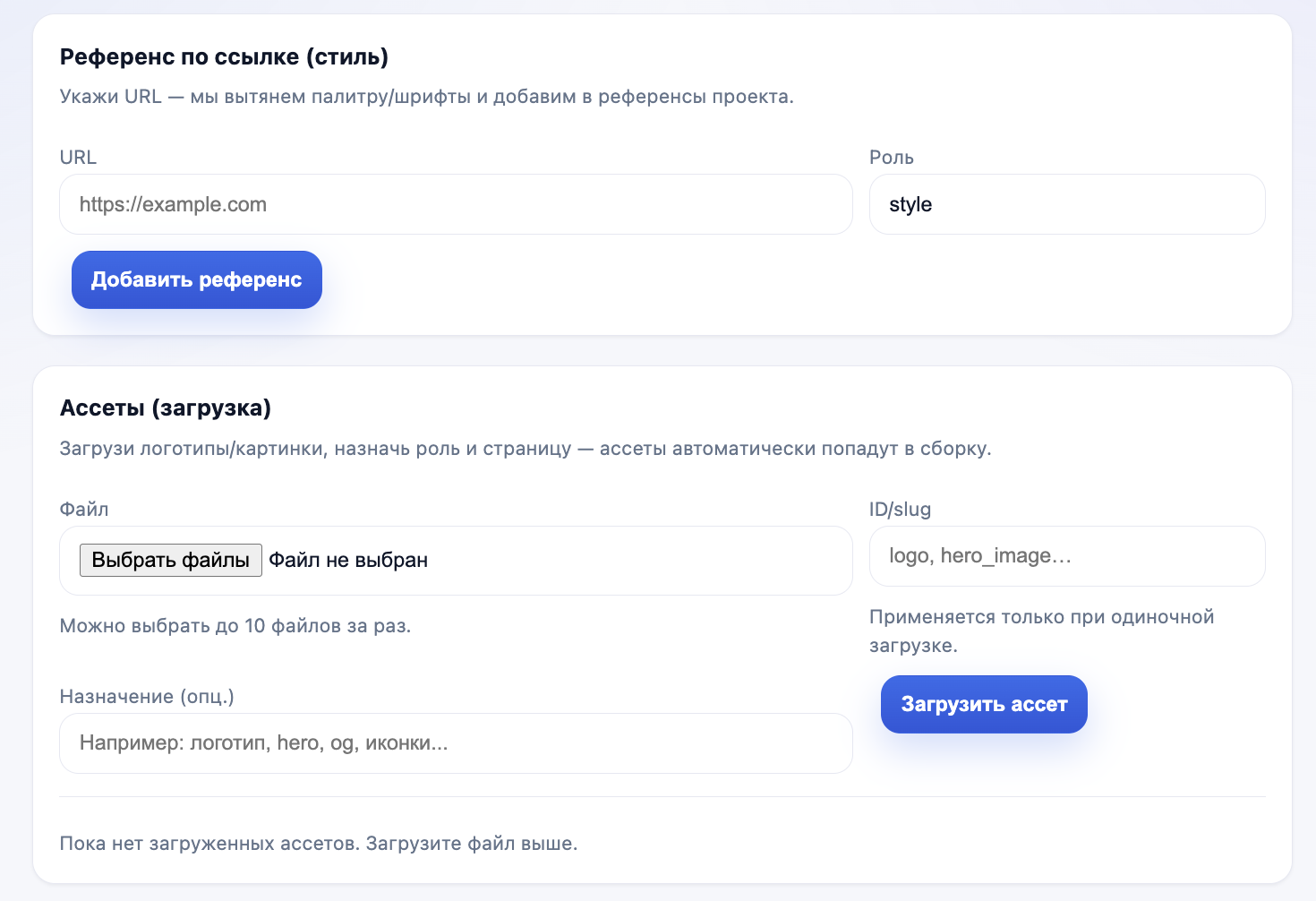Image resolution: width=1316 pixels, height=901 pixels.
Task: Click the 'Назначение (опц.)' label
Action: 147,697
